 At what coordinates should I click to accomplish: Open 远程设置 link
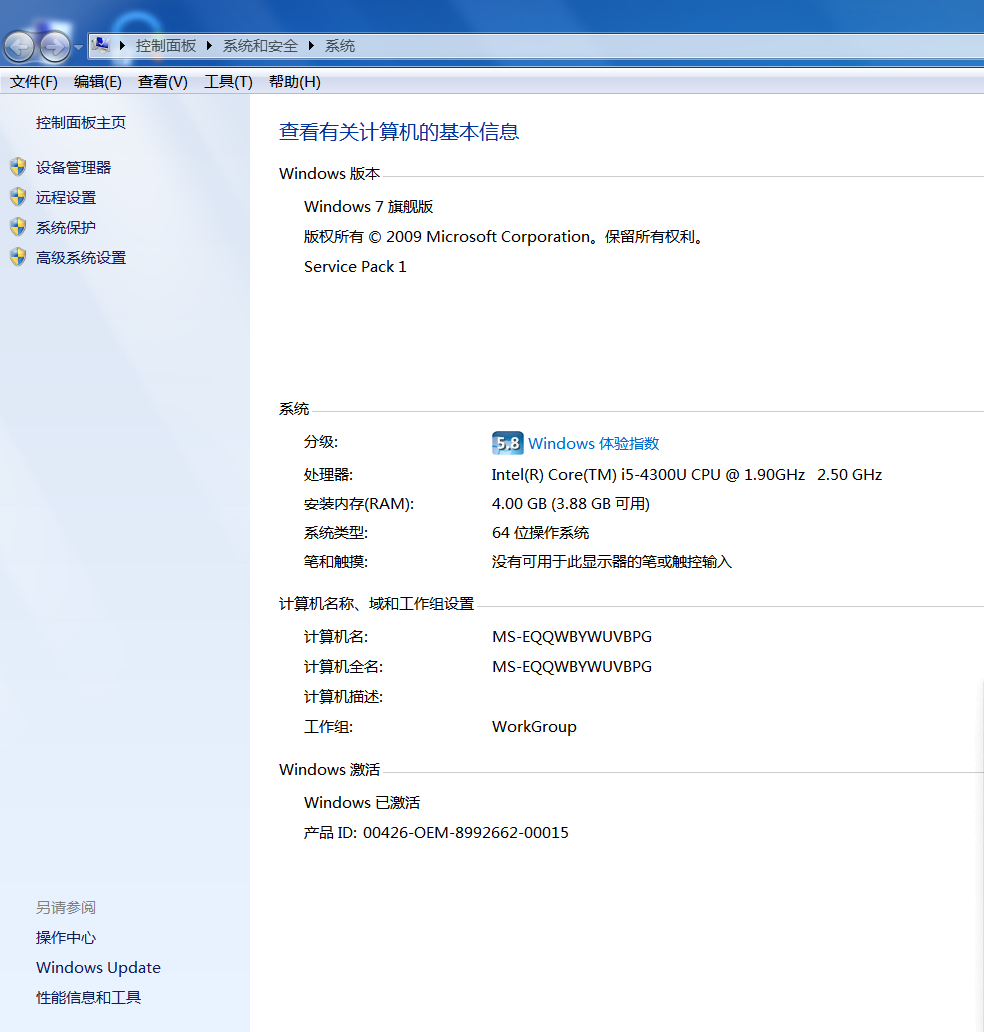click(x=66, y=197)
